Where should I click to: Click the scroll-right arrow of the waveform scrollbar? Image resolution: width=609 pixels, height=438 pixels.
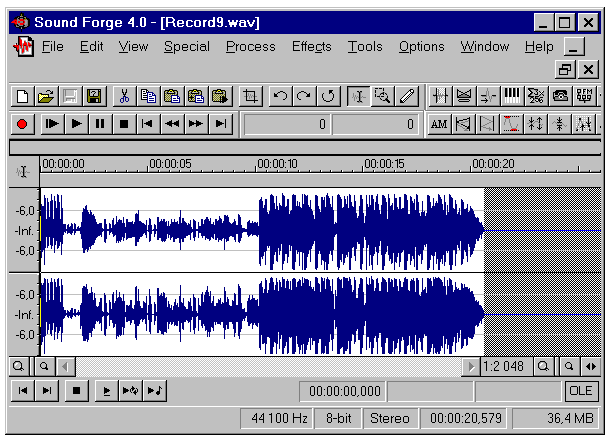point(471,366)
